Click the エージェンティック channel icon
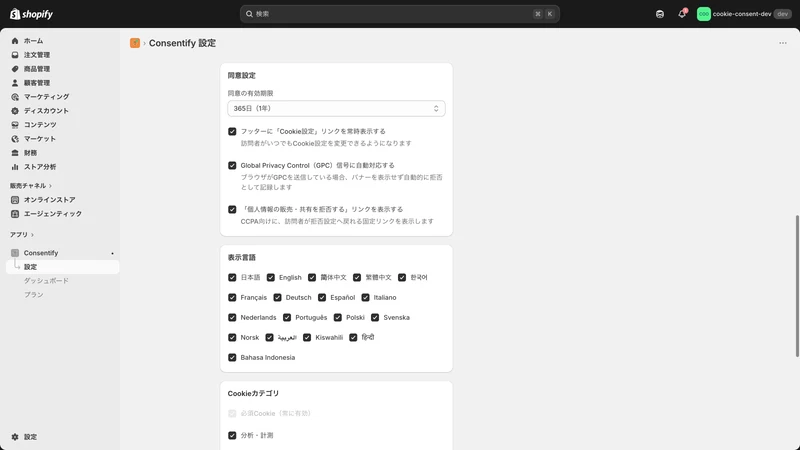The width and height of the screenshot is (800, 450). click(x=15, y=214)
